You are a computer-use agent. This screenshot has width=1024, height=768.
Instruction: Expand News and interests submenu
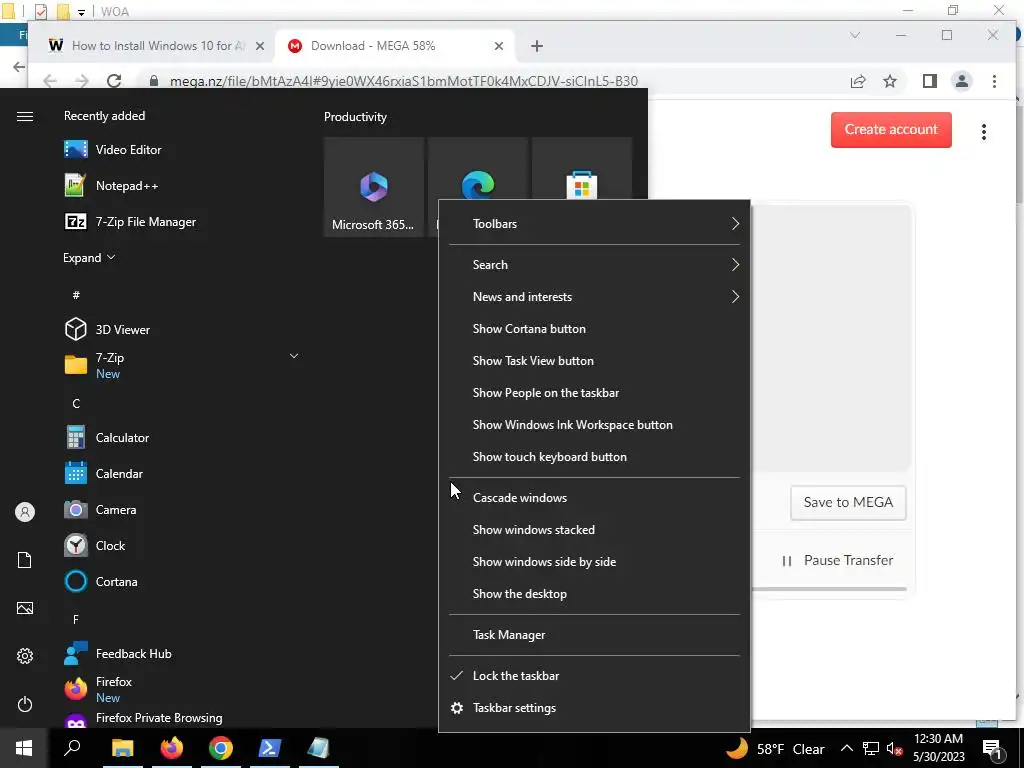point(594,297)
